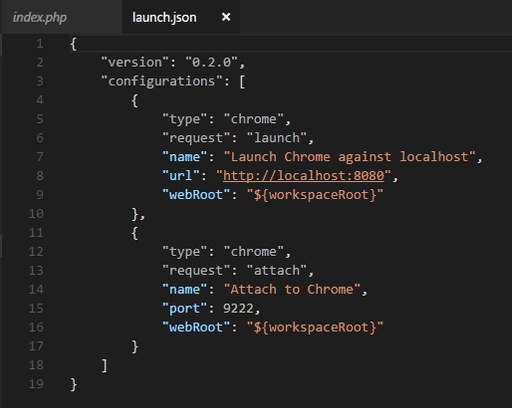This screenshot has width=512, height=408.
Task: Click the port value 9222
Action: tap(238, 308)
